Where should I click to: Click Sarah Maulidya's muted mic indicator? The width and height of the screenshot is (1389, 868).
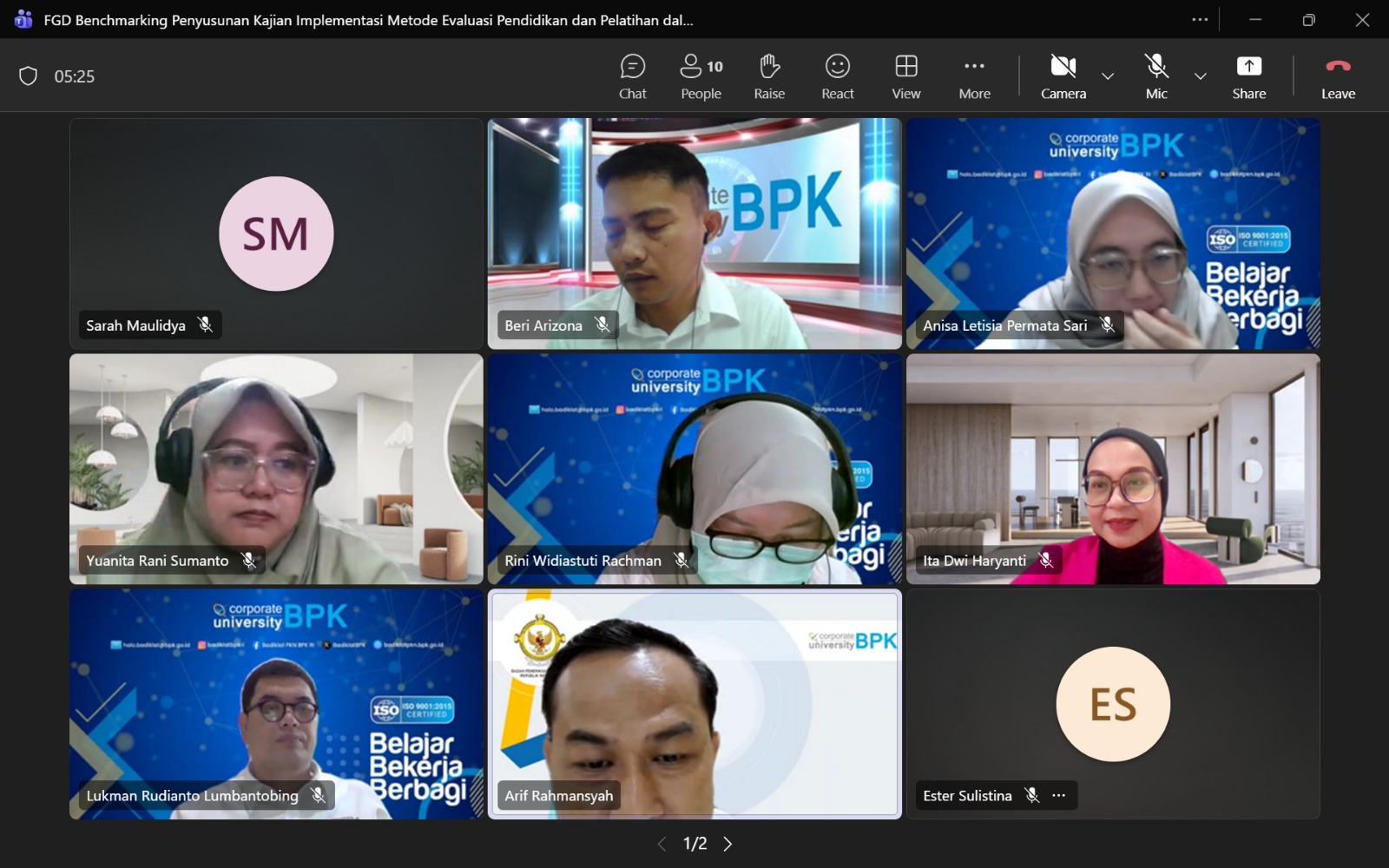206,325
